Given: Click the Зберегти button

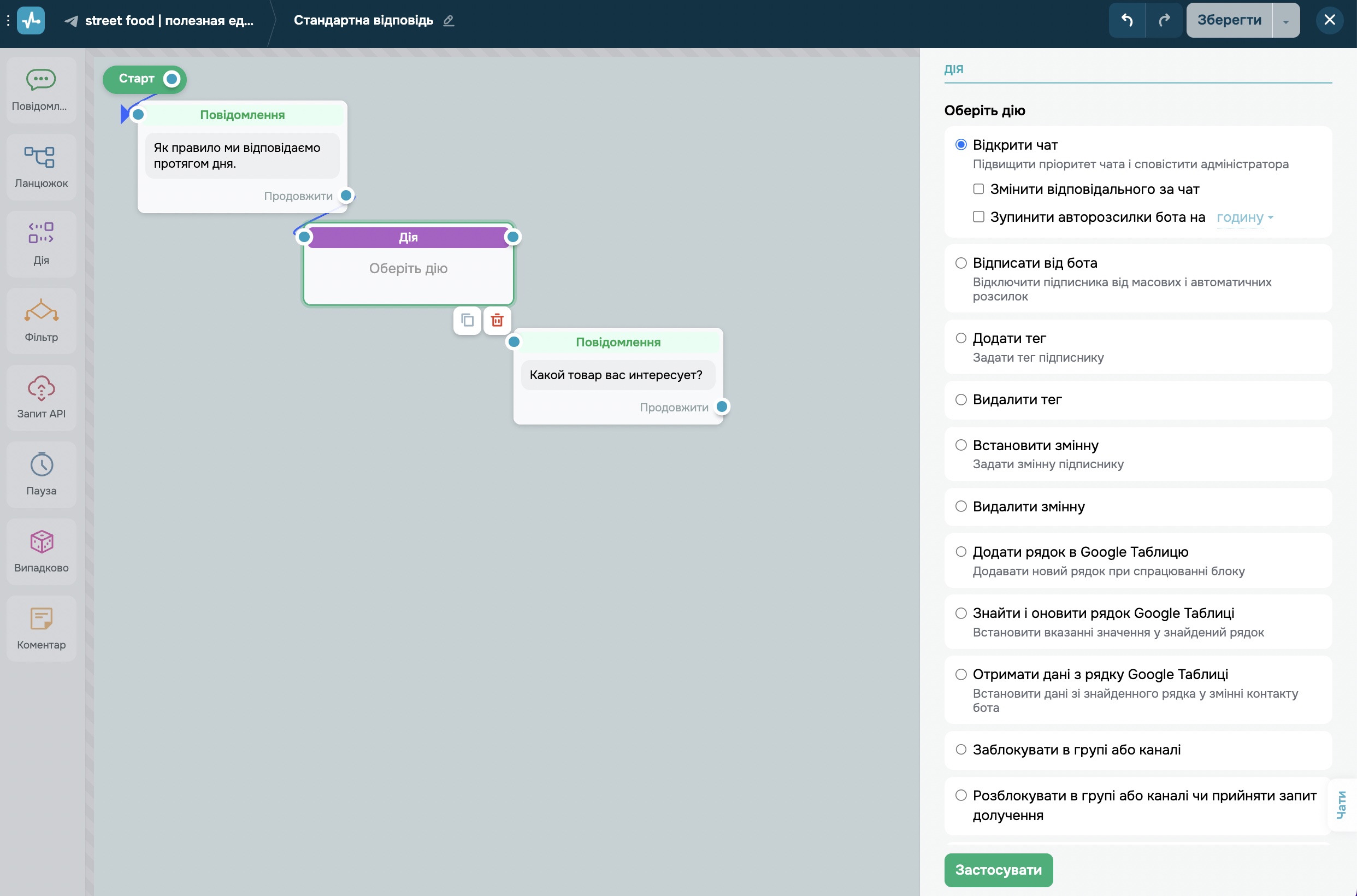Looking at the screenshot, I should pyautogui.click(x=1229, y=20).
